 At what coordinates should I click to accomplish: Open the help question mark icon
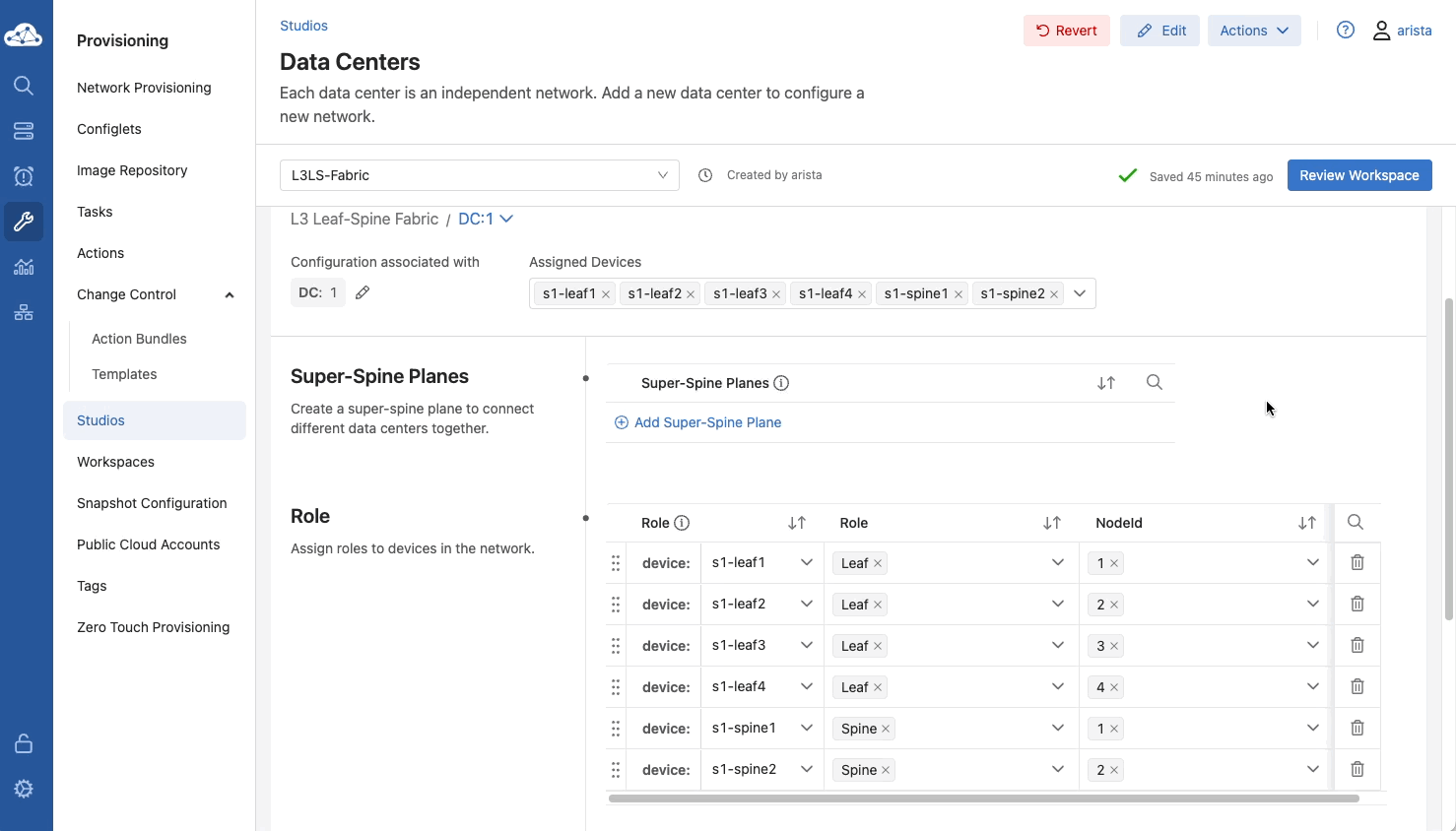coord(1345,31)
